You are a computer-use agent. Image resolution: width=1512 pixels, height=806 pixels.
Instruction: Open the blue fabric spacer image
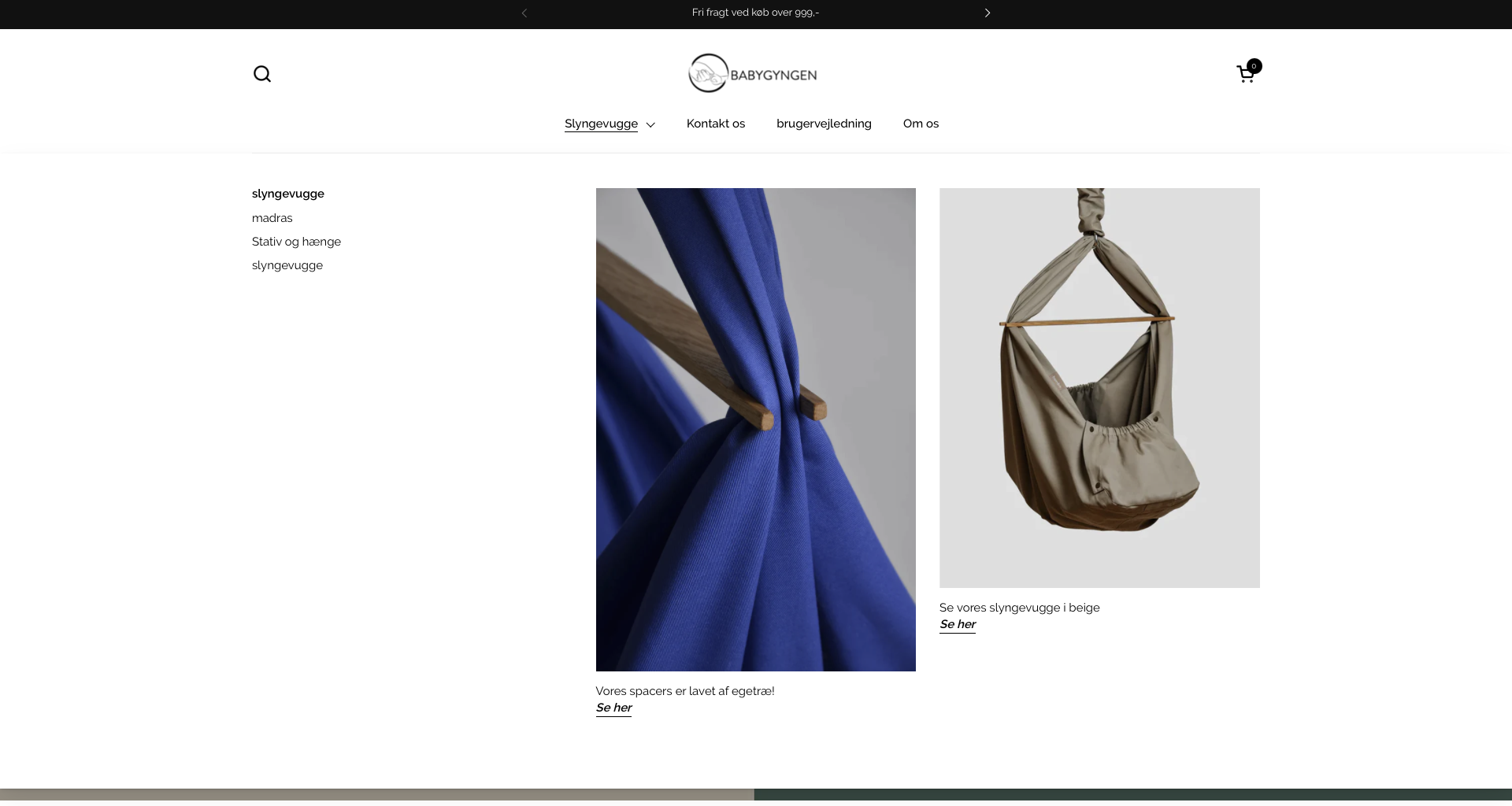755,429
